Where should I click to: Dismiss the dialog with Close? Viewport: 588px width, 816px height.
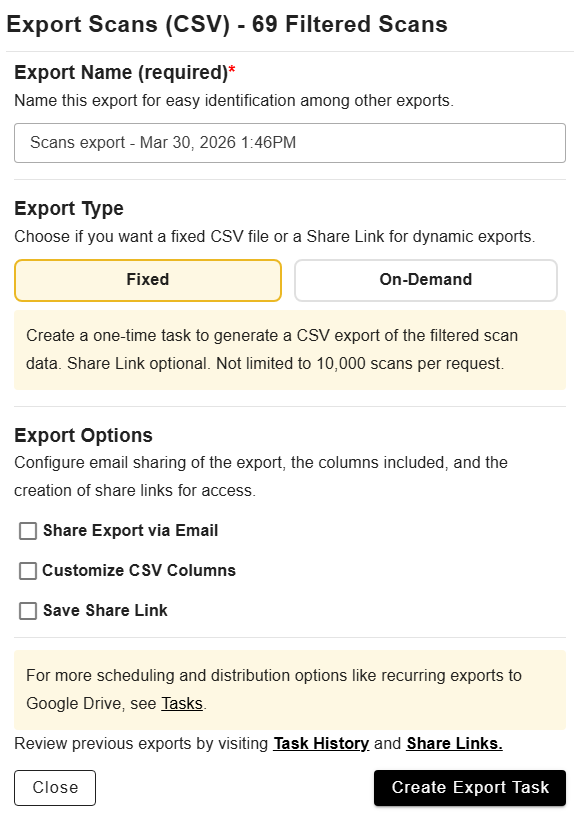coord(54,787)
